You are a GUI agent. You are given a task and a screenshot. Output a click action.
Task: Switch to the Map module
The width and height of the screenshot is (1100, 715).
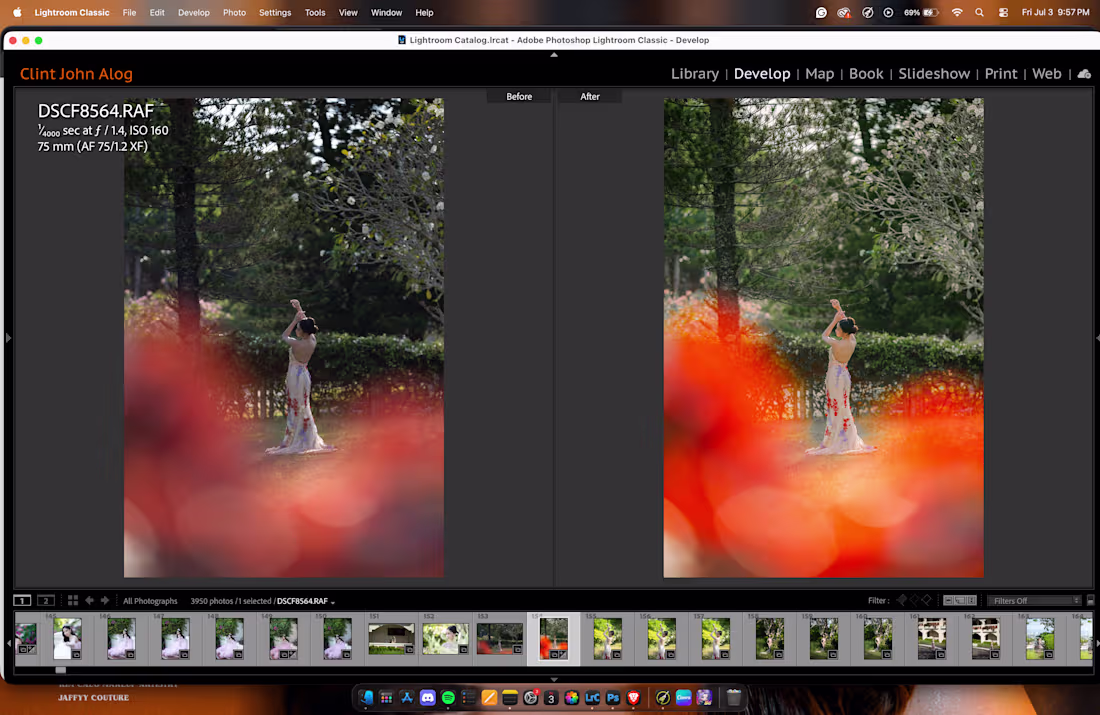(819, 74)
